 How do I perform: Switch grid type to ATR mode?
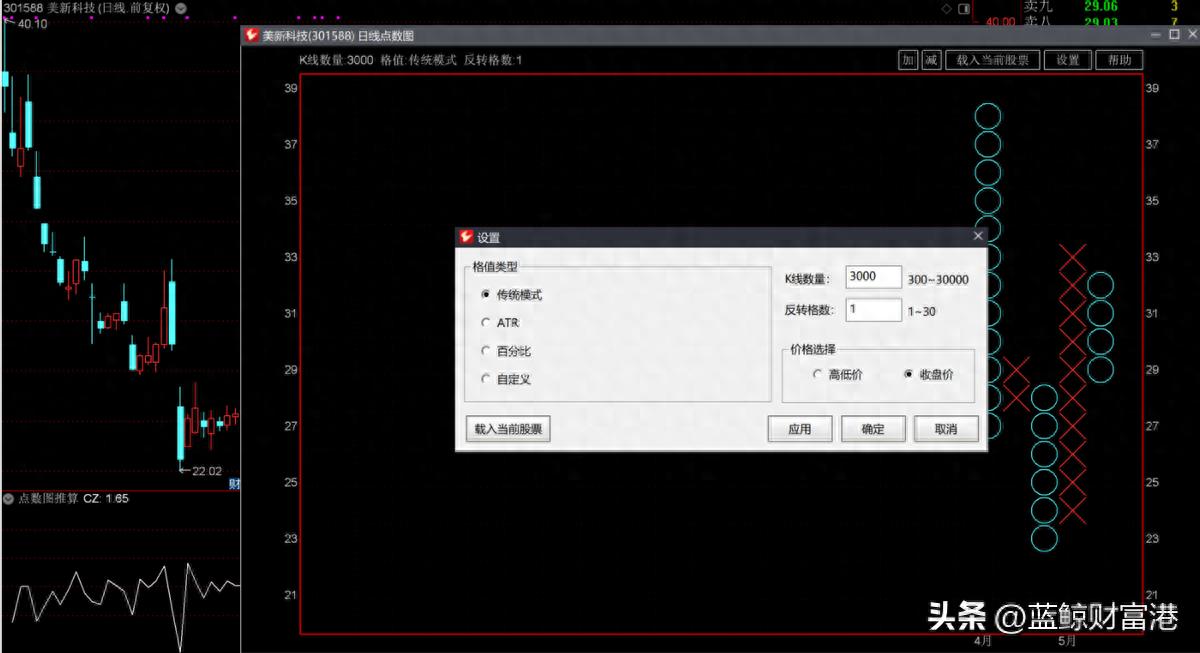point(485,323)
